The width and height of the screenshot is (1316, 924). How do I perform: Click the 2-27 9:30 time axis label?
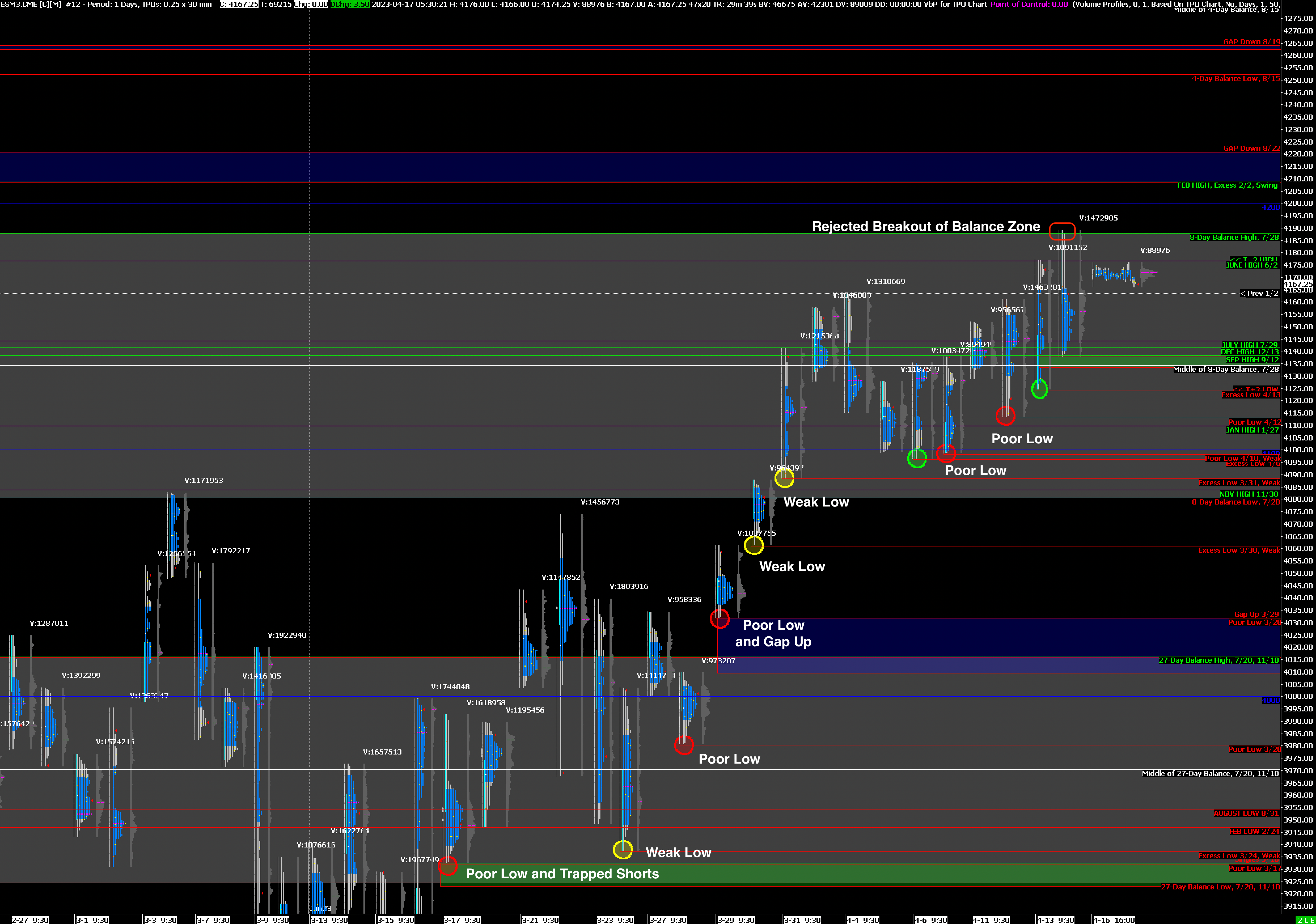click(x=30, y=920)
